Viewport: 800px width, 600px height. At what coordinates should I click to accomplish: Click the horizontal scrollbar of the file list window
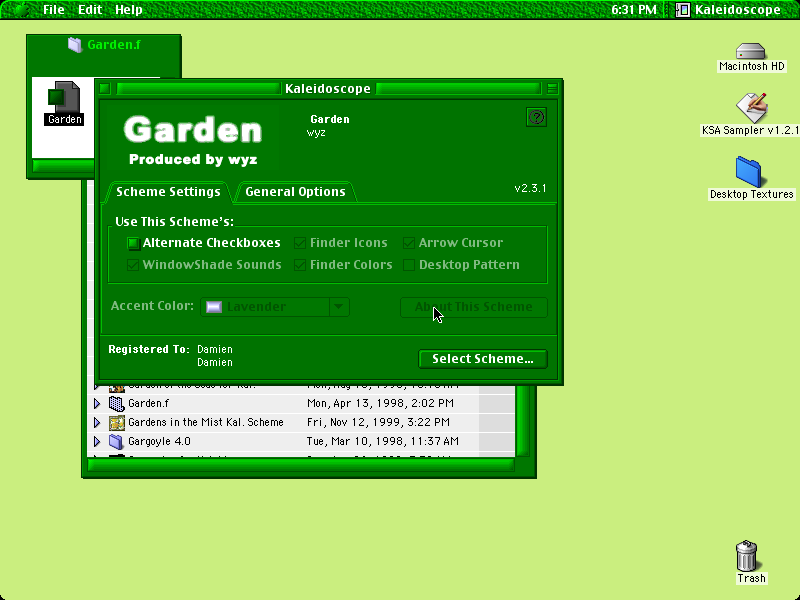(301, 465)
